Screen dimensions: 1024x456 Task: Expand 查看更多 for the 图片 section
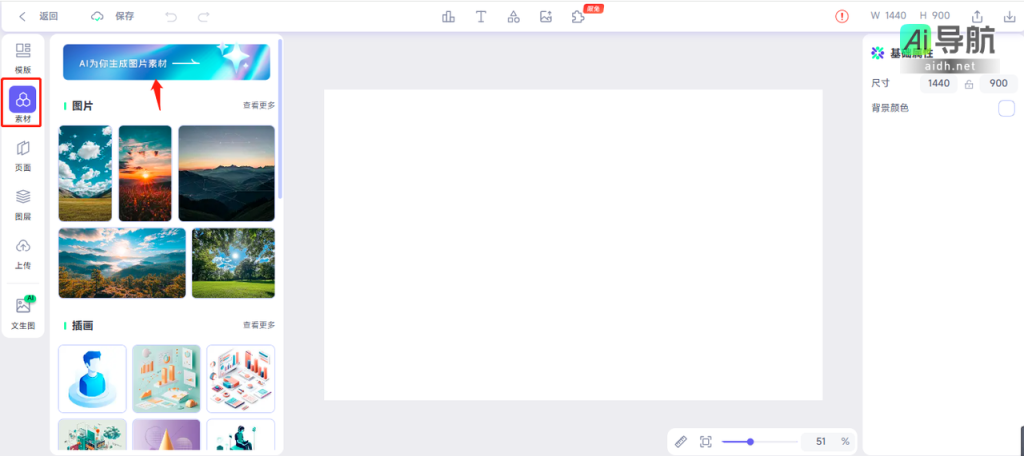258,105
